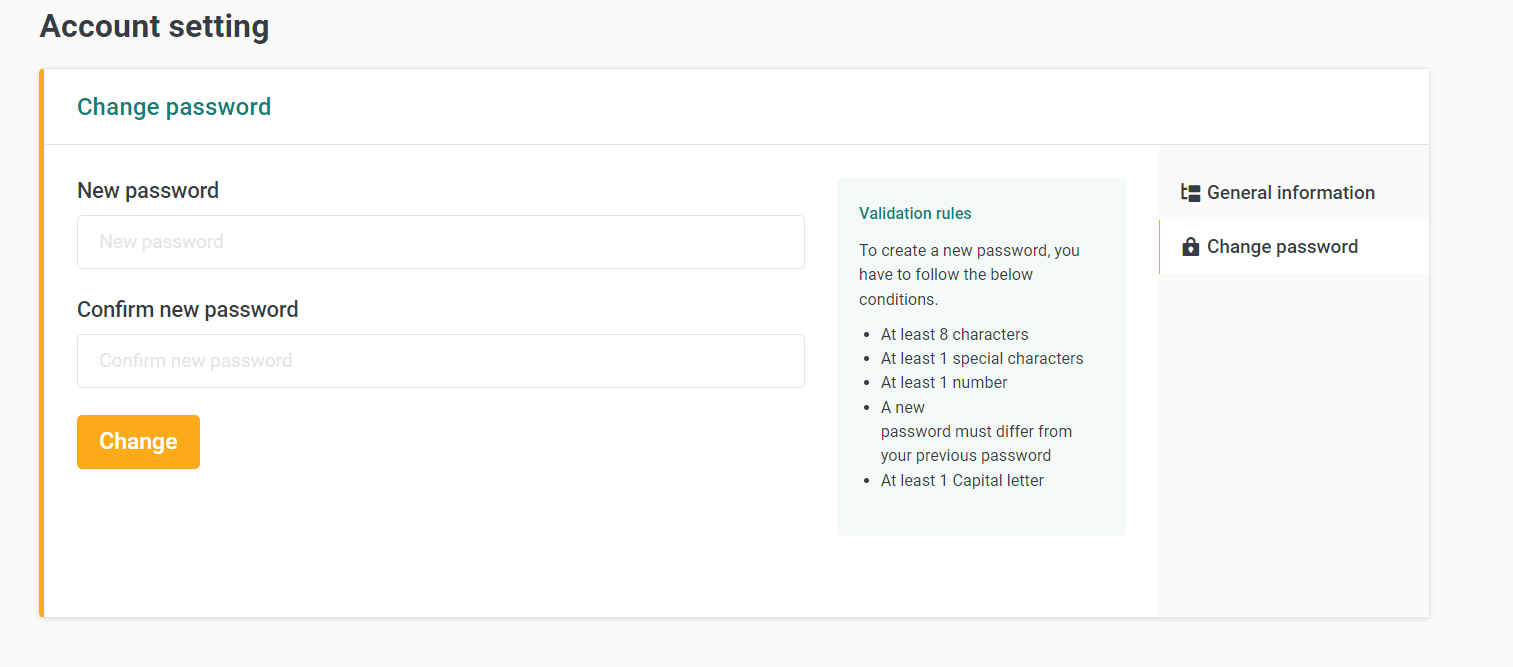Click the "New password" field label

148,190
